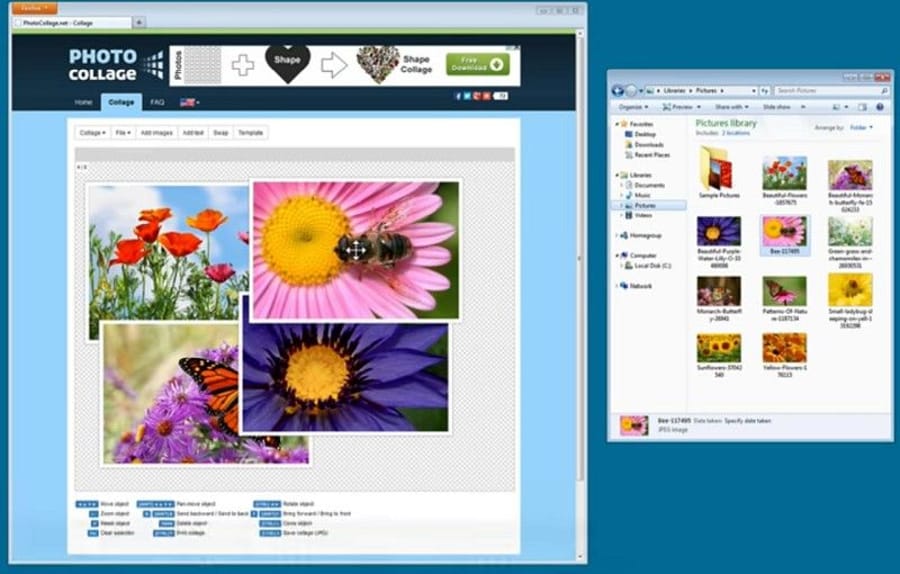Screen dimensions: 900x574
Task: Open the Organize menu in Explorer
Action: 632,106
